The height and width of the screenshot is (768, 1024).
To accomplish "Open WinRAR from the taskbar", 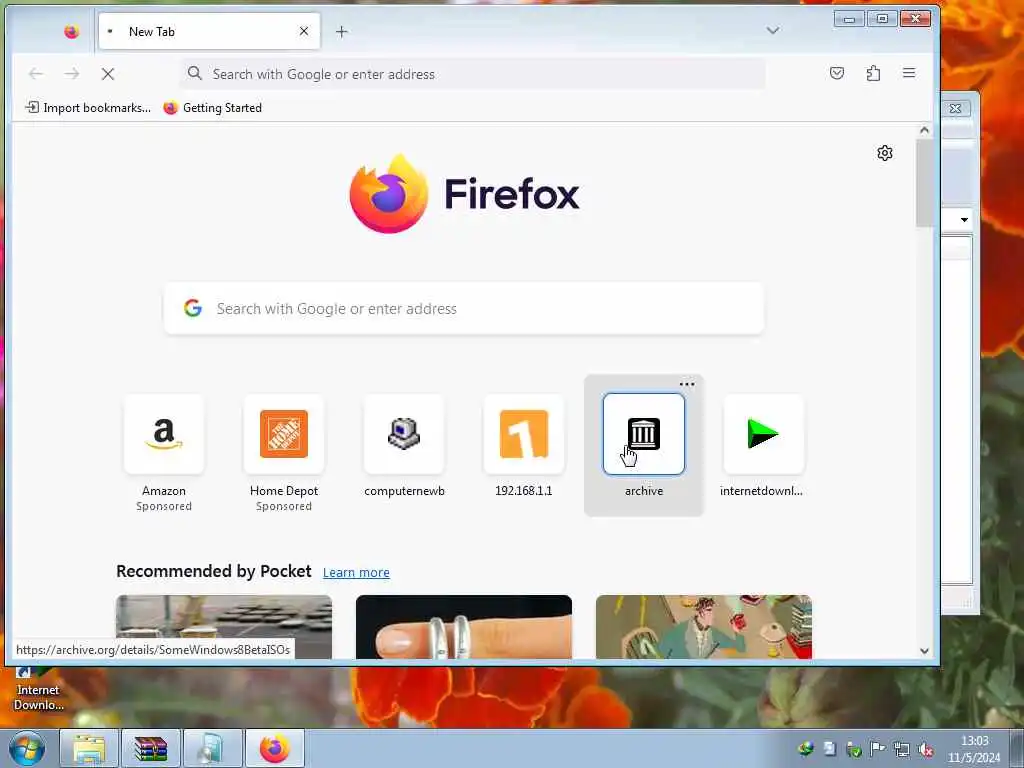I will 151,748.
